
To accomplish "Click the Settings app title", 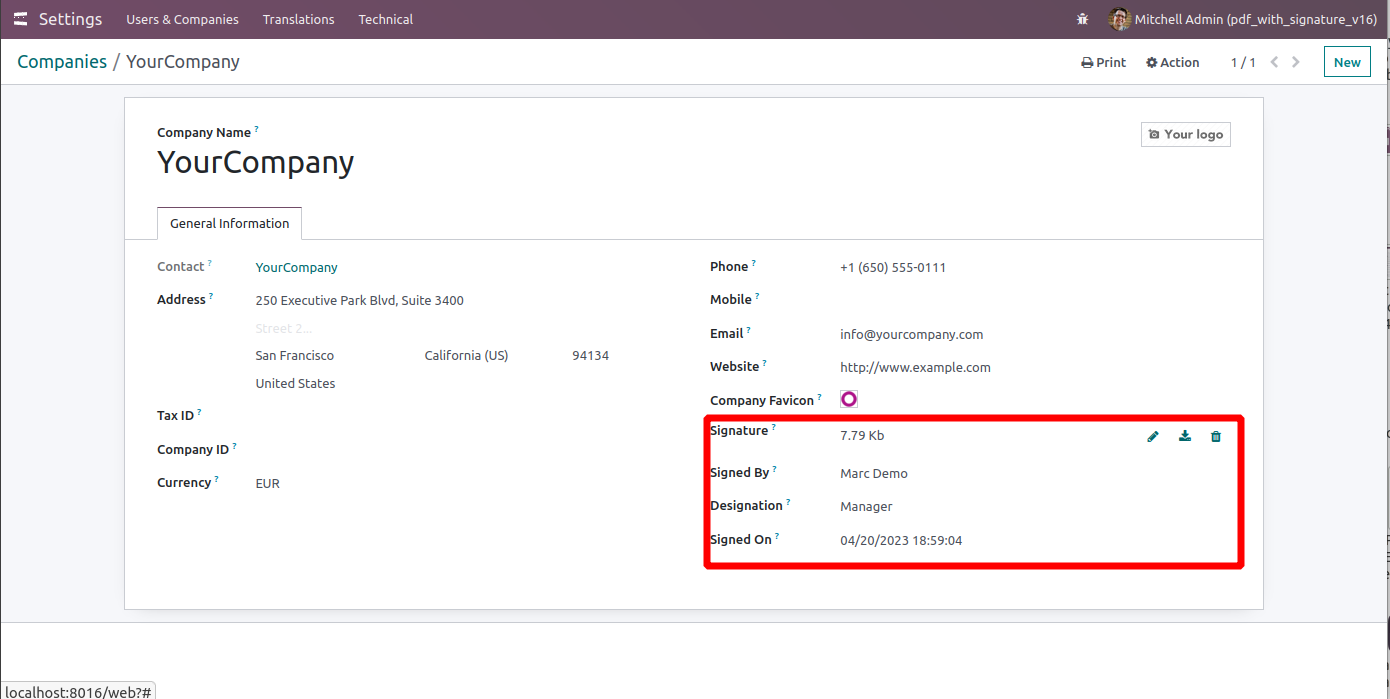I will pos(70,19).
